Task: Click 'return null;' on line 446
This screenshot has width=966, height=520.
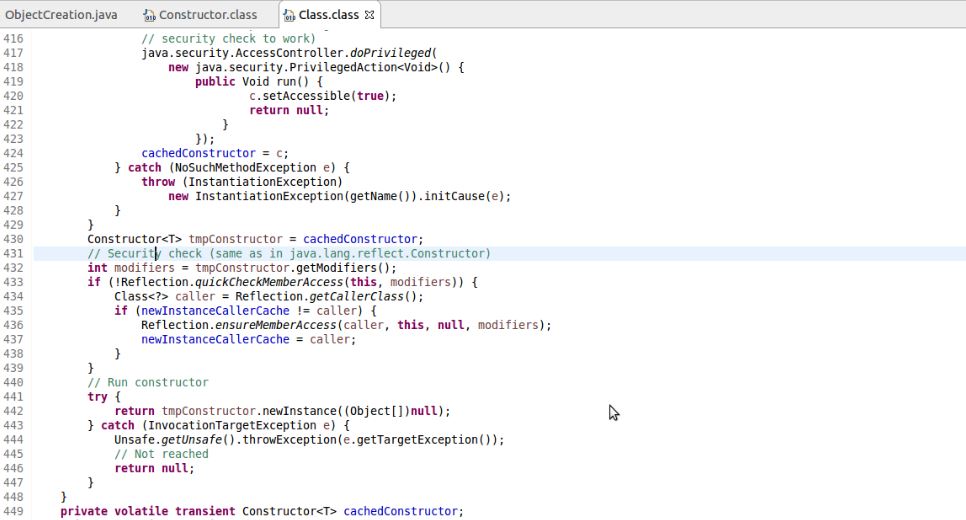Action: pyautogui.click(x=154, y=468)
